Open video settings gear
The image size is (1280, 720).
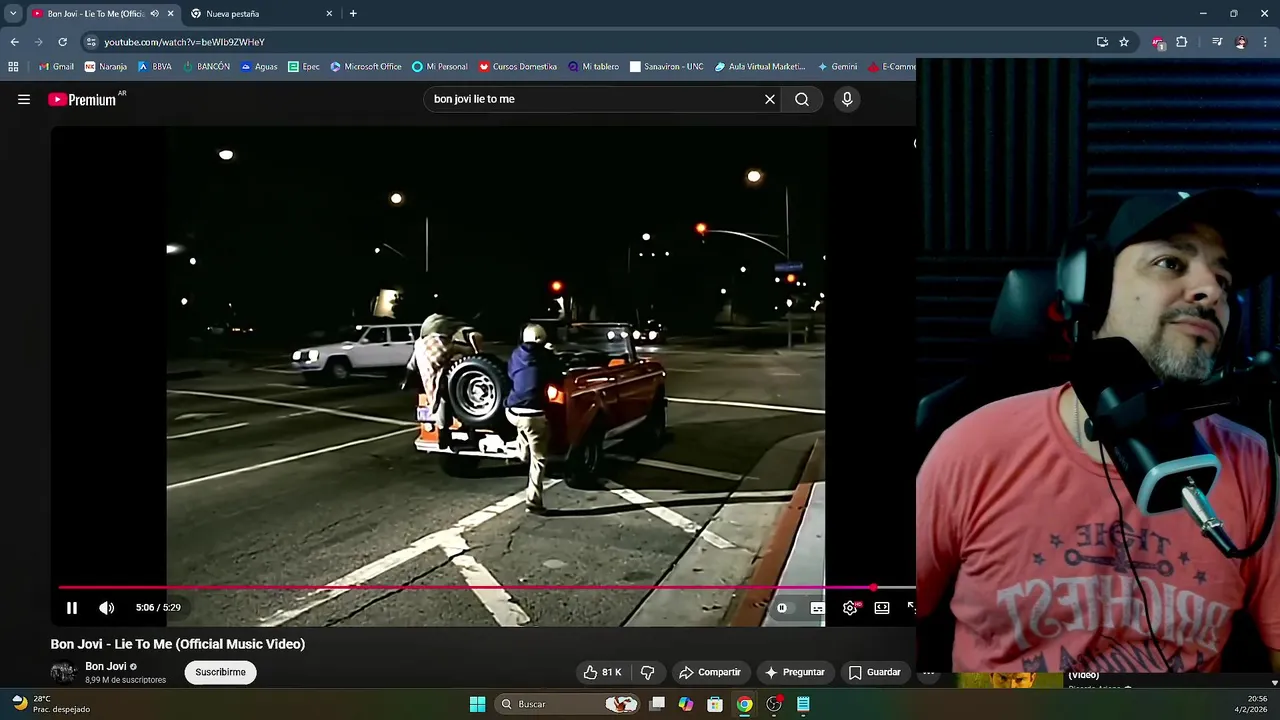pos(850,608)
